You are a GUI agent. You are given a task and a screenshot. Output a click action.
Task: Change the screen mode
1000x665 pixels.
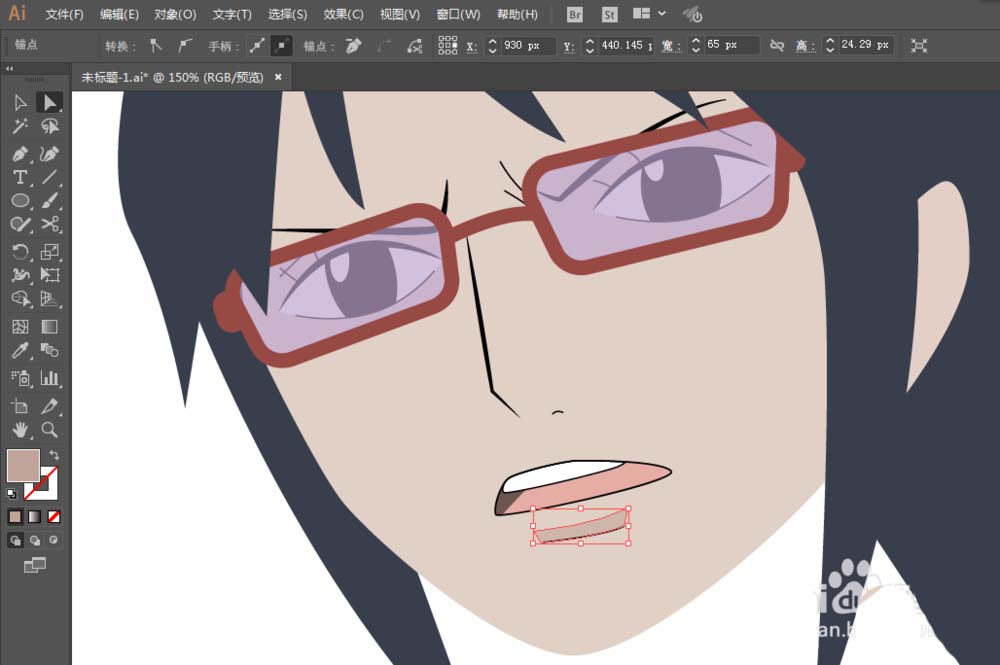pos(34,565)
